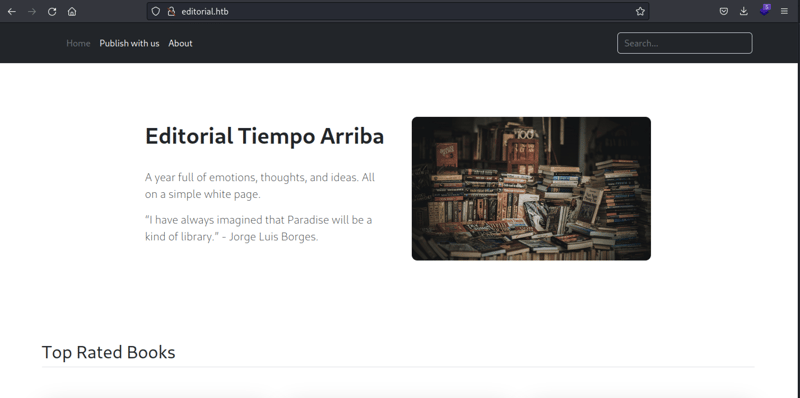Click the 'A year full of emotions' paragraph

pos(260,186)
